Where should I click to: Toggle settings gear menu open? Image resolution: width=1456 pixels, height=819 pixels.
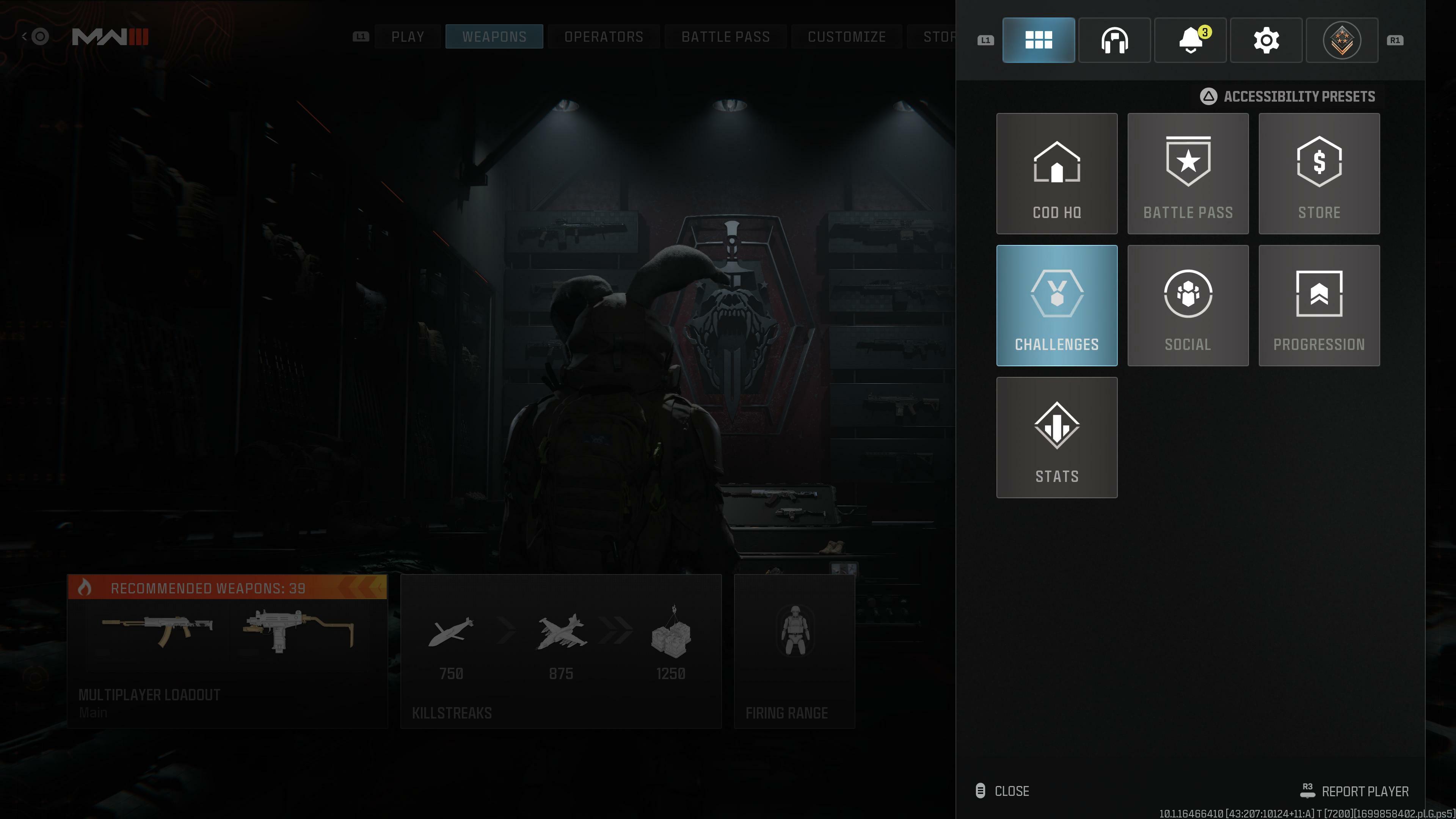pos(1265,40)
